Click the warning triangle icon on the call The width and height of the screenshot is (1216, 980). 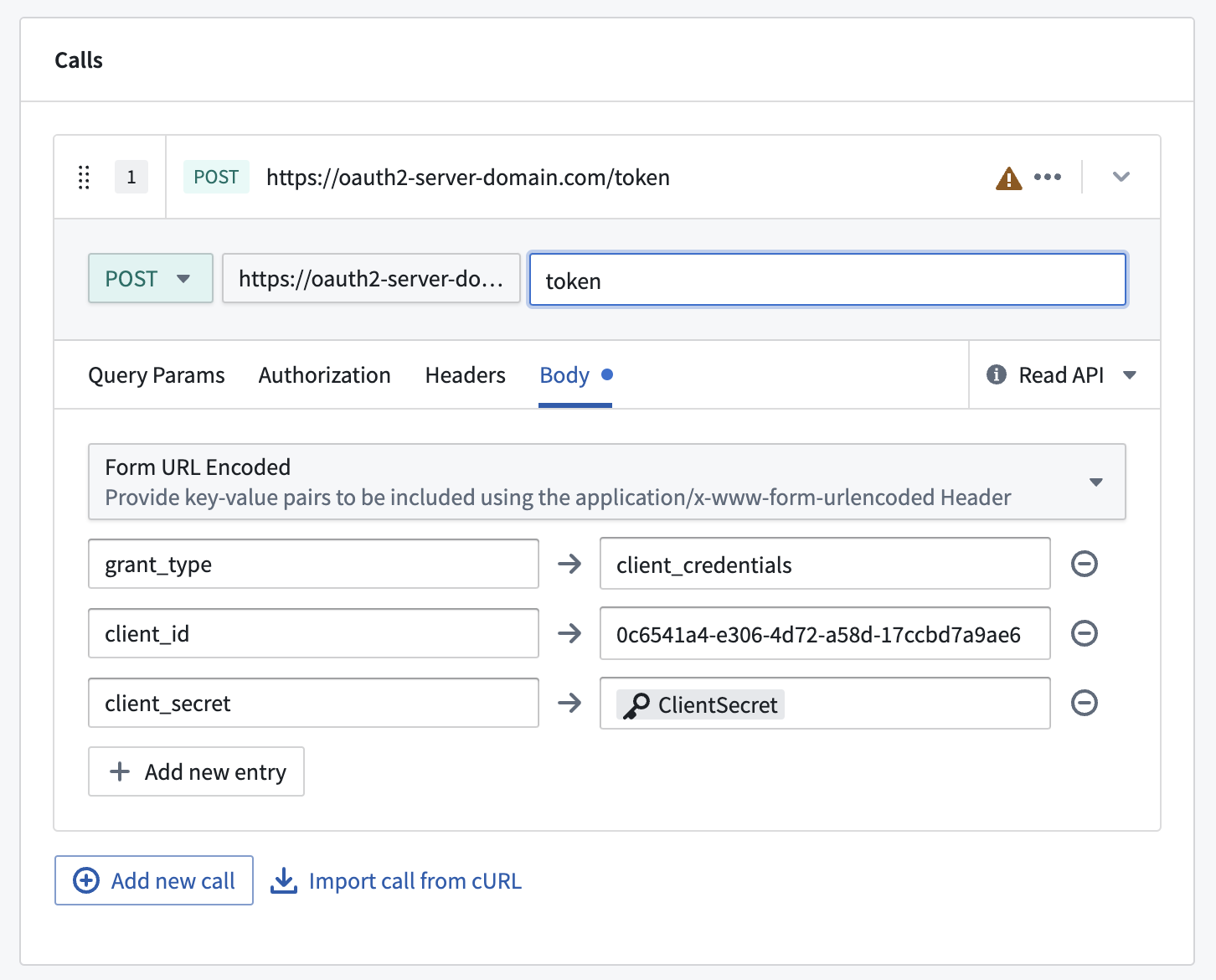click(x=1008, y=178)
